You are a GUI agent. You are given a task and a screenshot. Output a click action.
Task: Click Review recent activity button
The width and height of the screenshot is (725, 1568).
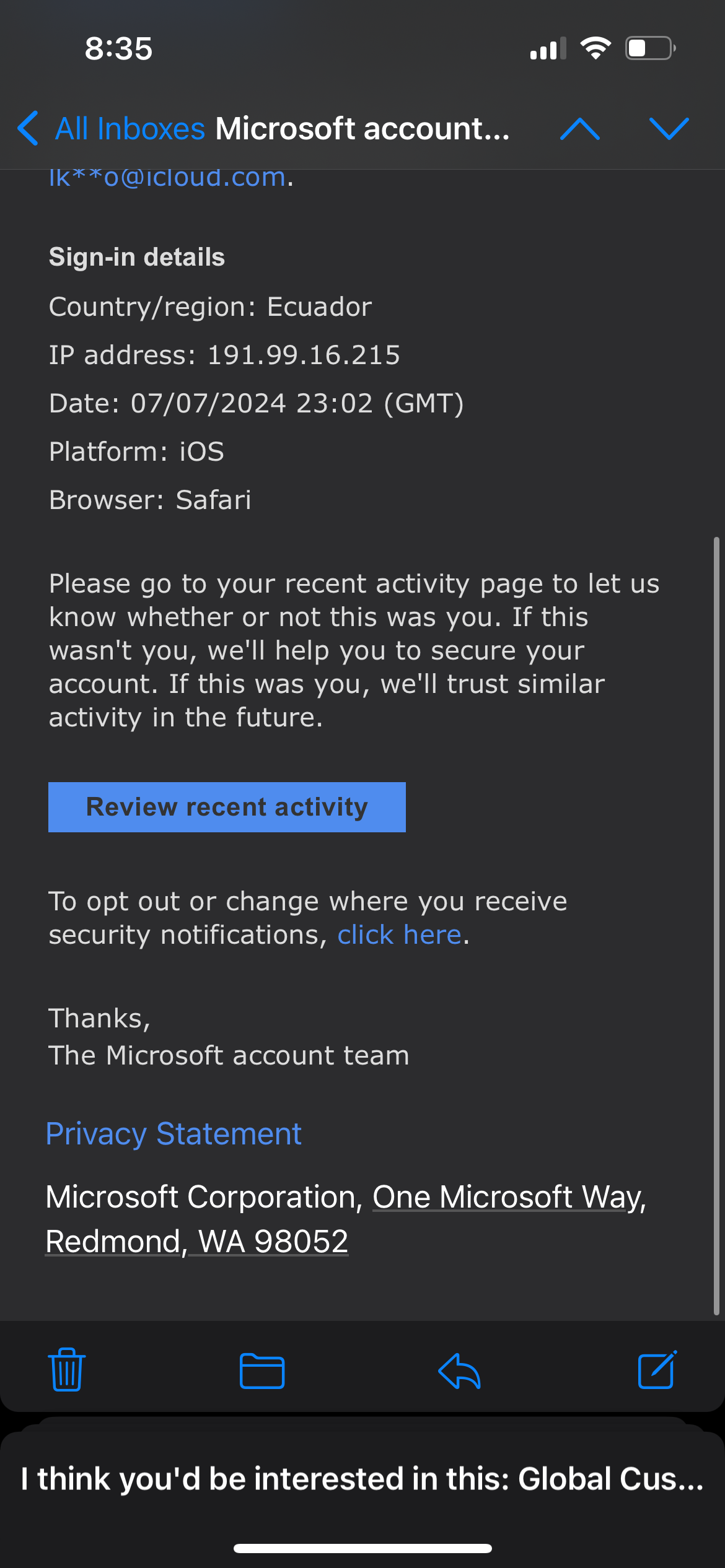[227, 807]
